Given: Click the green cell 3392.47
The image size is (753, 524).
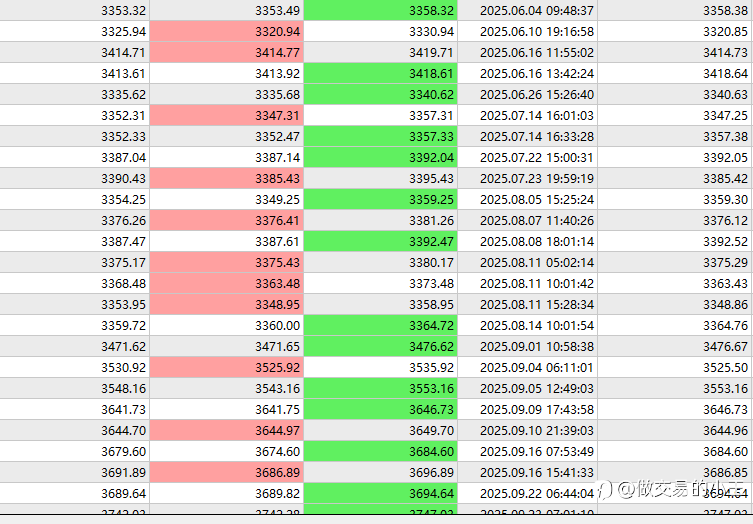Looking at the screenshot, I should 380,241.
